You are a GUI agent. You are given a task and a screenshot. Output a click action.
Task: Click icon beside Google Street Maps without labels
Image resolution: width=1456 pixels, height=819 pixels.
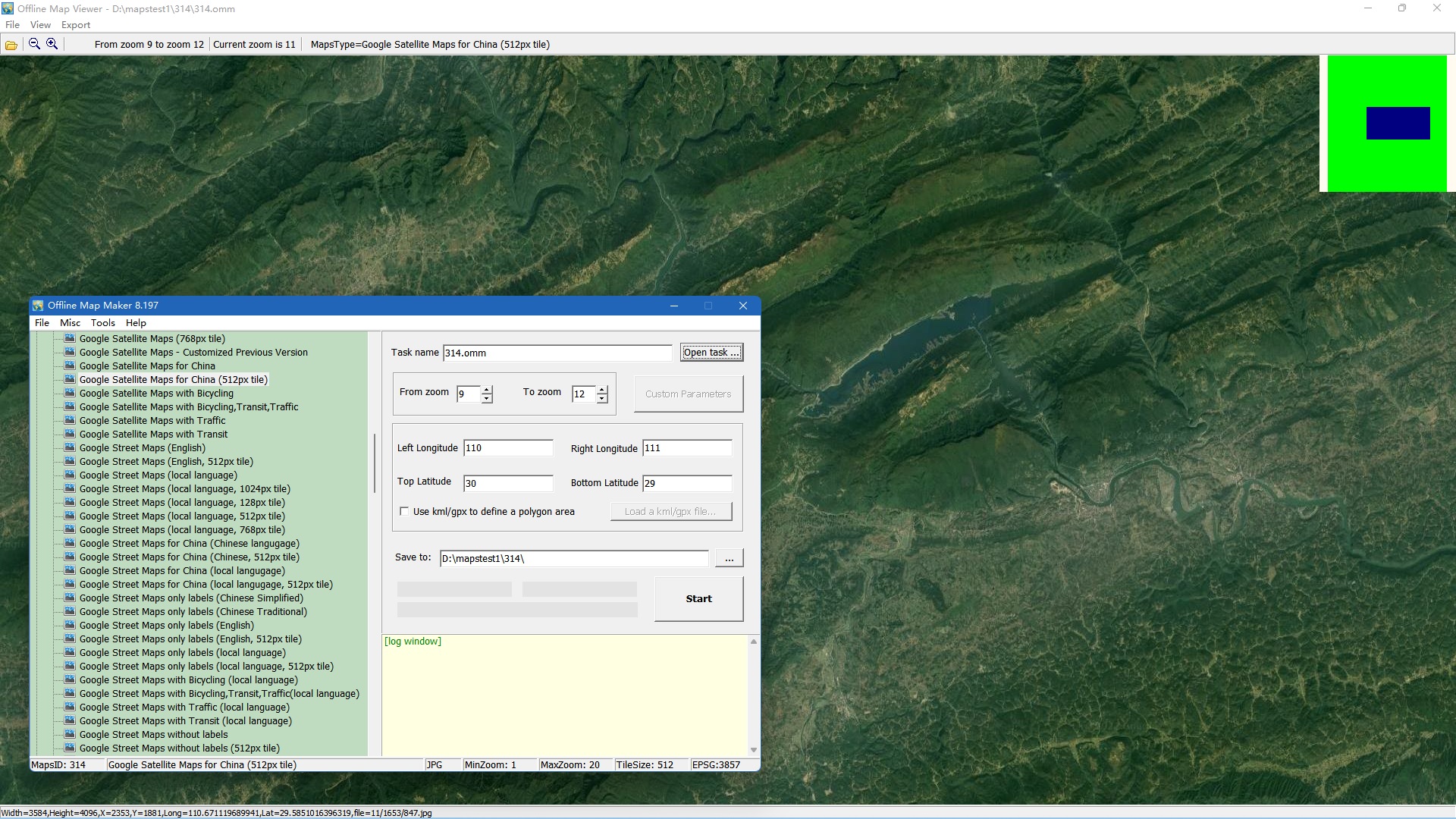click(70, 734)
